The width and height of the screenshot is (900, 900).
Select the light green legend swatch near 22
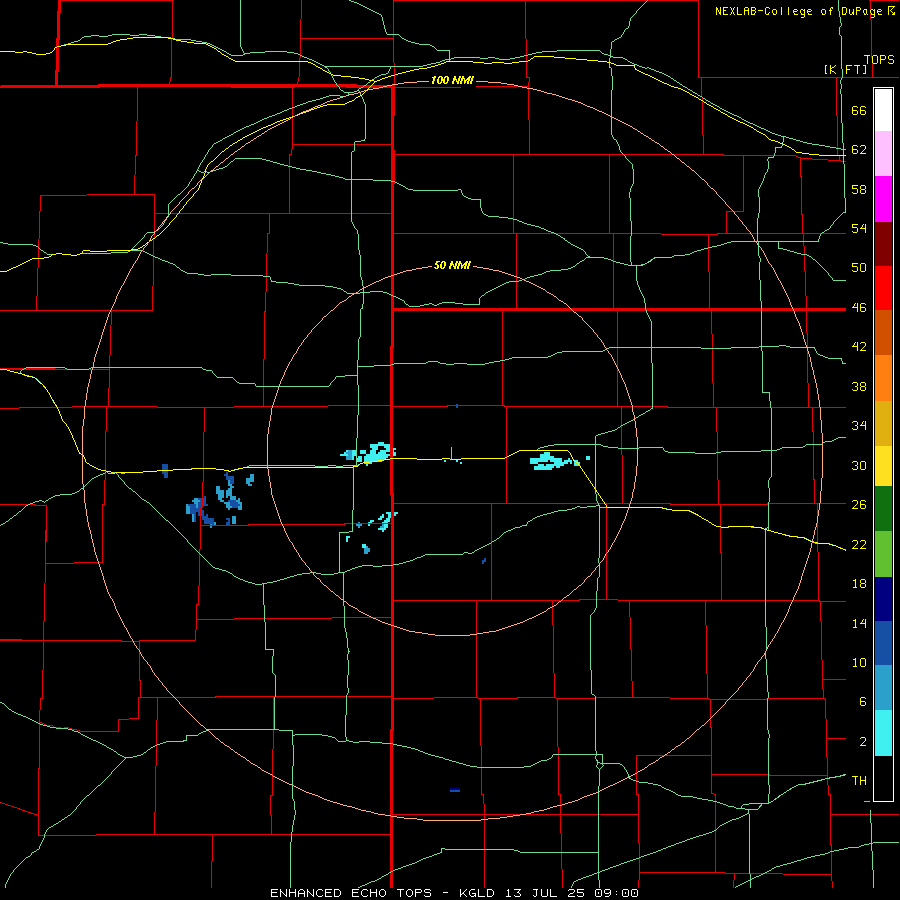tap(883, 554)
